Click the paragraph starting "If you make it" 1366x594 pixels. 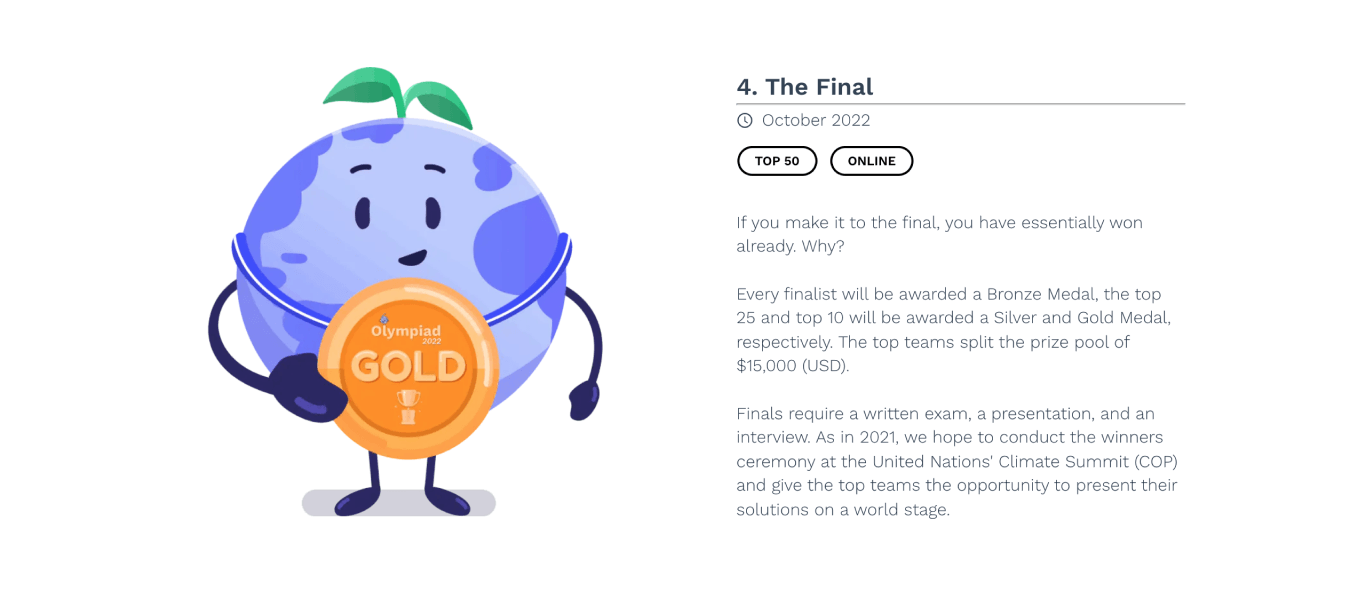(x=940, y=234)
